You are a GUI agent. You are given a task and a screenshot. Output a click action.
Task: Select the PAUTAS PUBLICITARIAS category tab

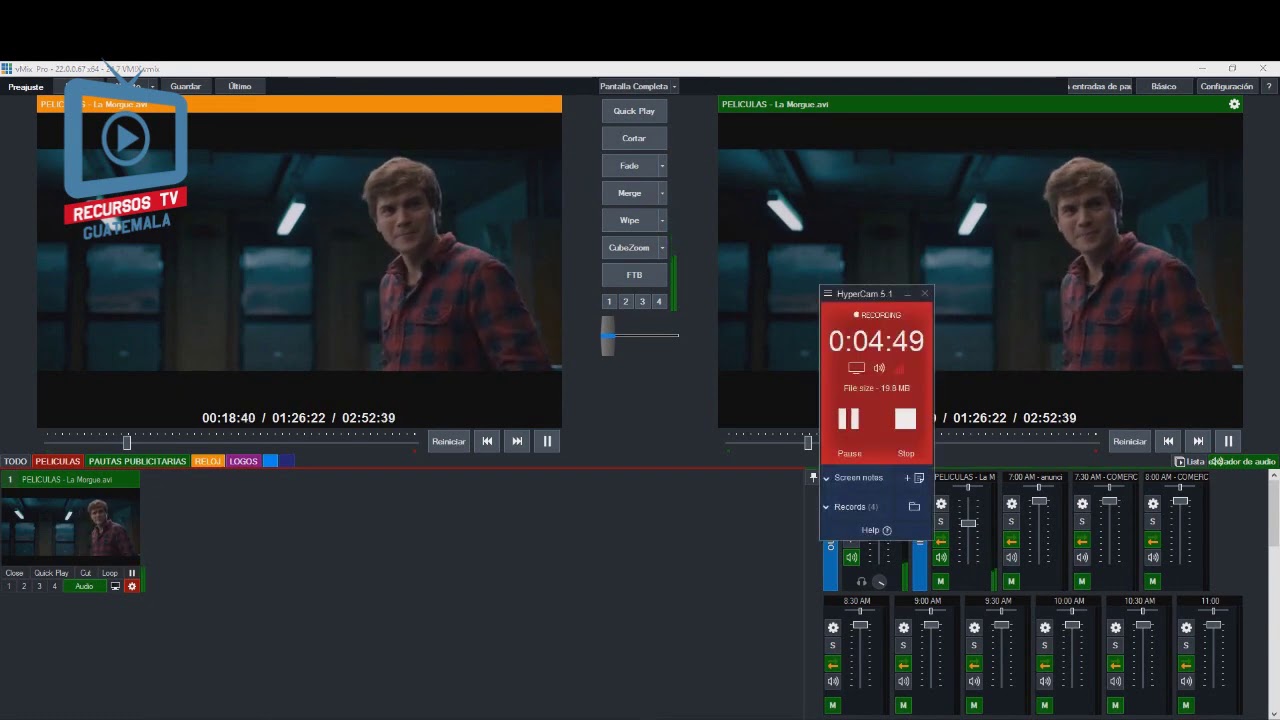(x=137, y=461)
